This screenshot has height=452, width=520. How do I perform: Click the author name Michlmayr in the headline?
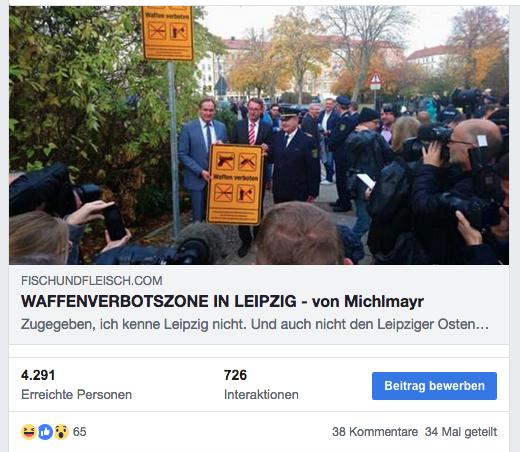tap(384, 301)
